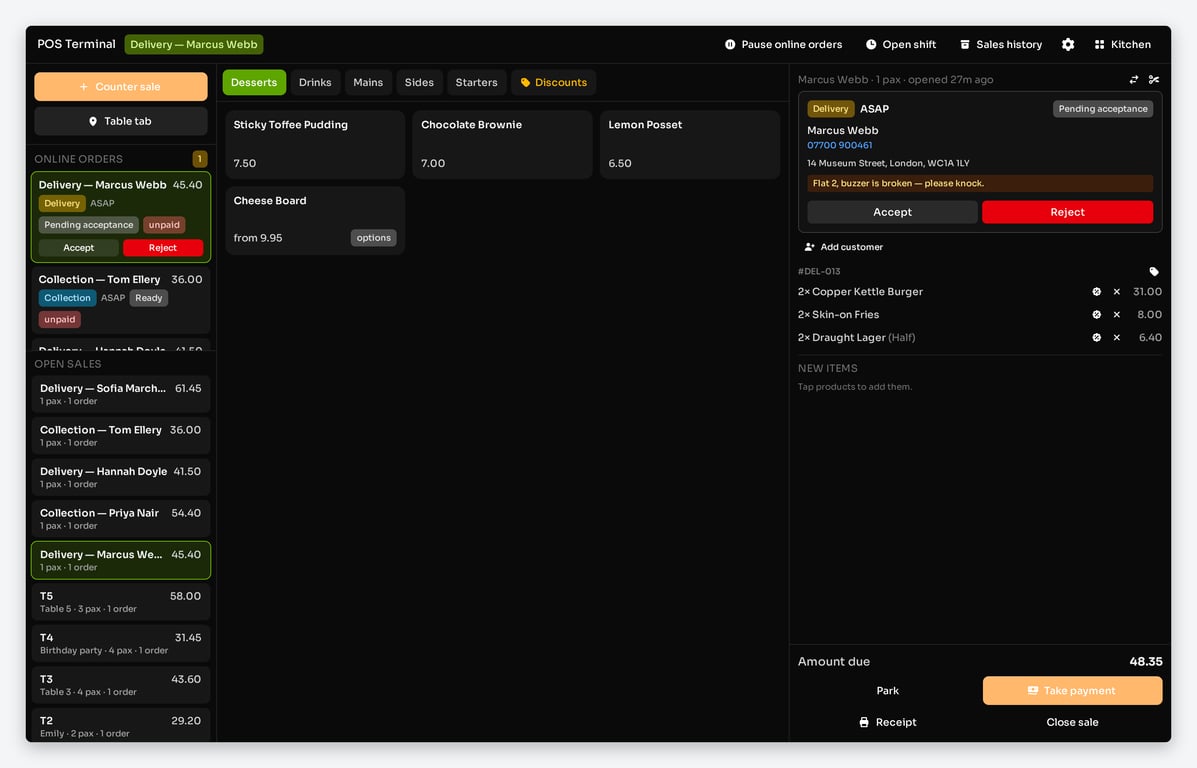Remove the Skin-on Fries line

pyautogui.click(x=1117, y=315)
